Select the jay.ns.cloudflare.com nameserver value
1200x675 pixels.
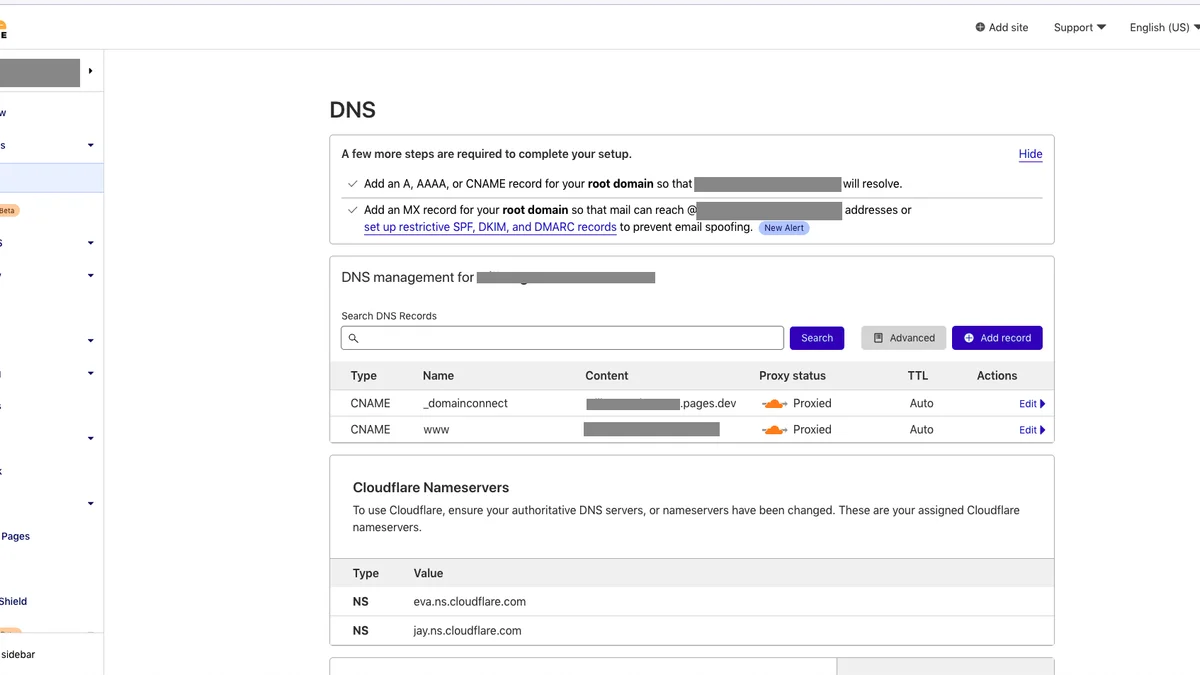click(x=468, y=631)
